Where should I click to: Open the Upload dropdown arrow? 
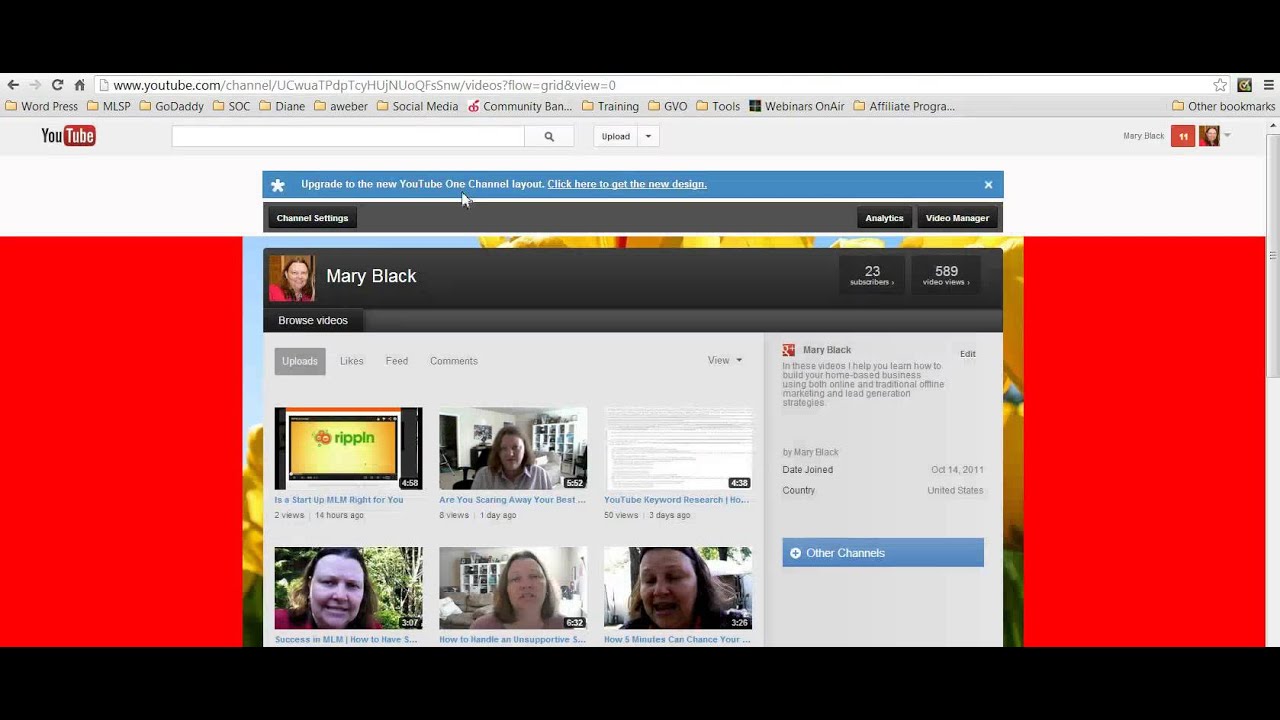(648, 136)
